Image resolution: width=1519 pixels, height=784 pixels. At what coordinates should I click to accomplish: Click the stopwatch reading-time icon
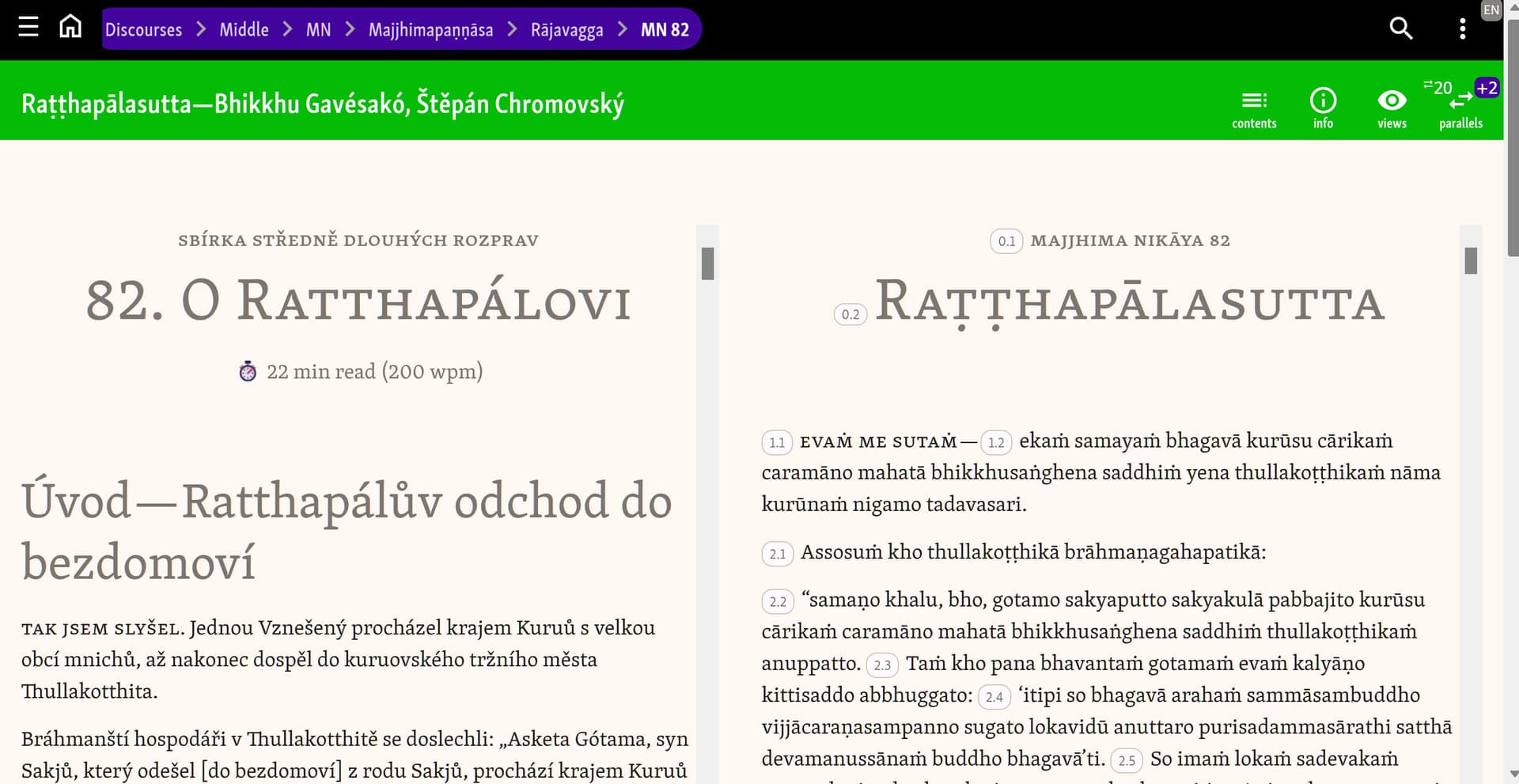248,371
